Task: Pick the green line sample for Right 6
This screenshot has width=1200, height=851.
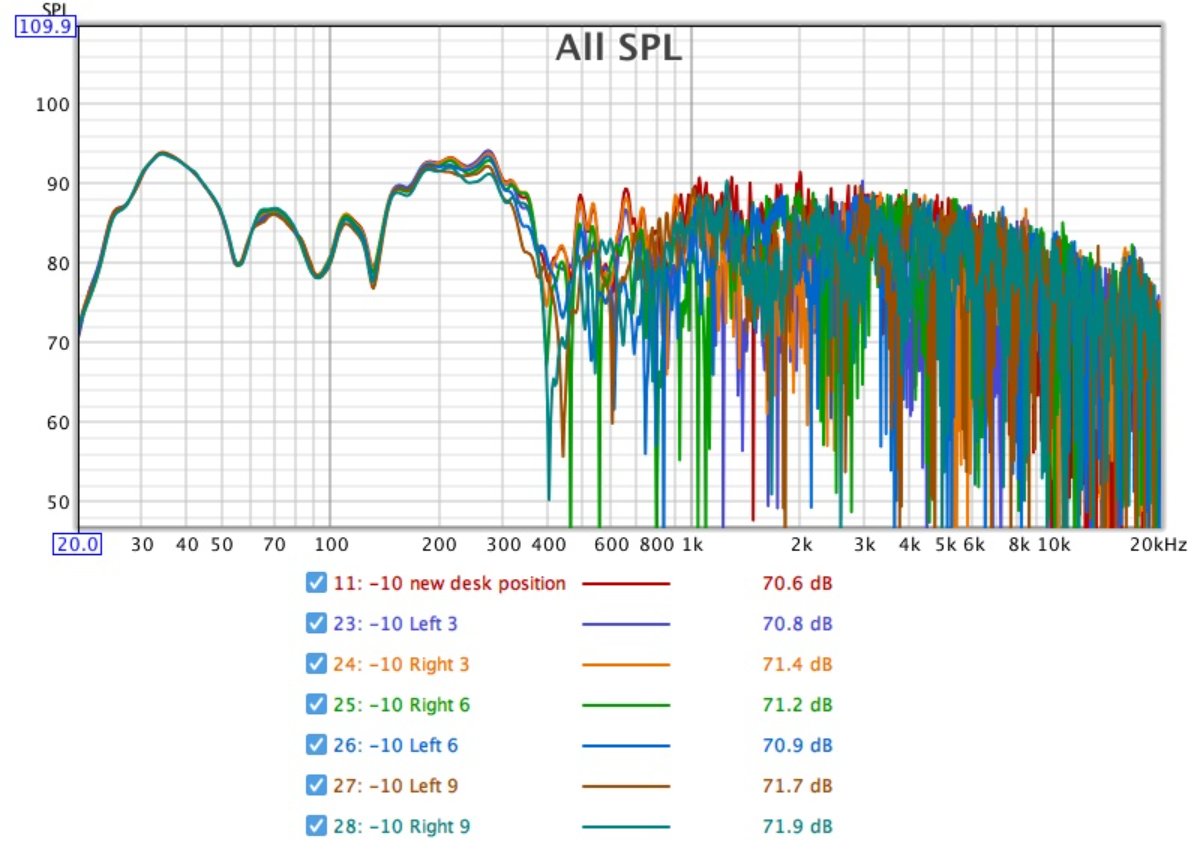Action: 625,705
